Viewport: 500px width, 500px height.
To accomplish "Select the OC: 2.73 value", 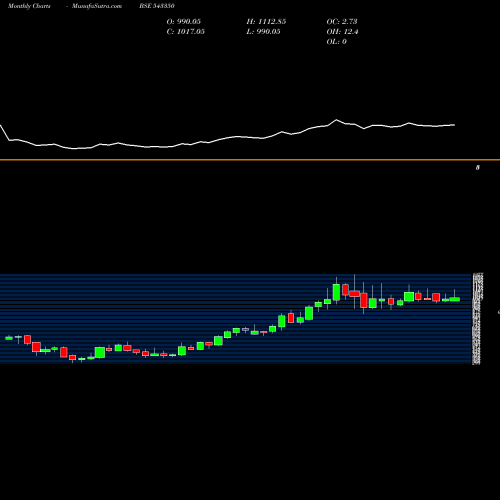I will pos(342,22).
